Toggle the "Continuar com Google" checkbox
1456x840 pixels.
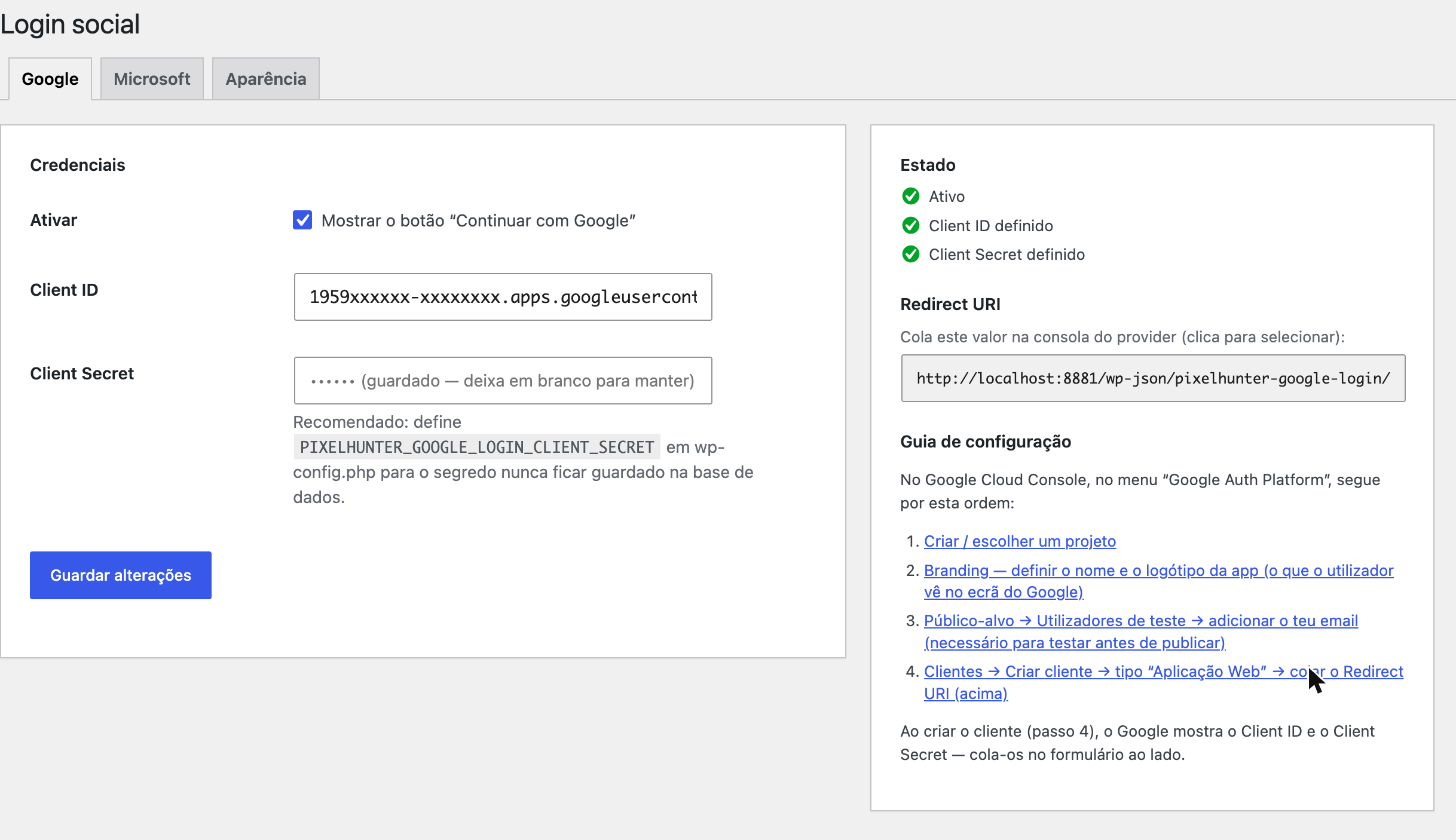(x=302, y=220)
